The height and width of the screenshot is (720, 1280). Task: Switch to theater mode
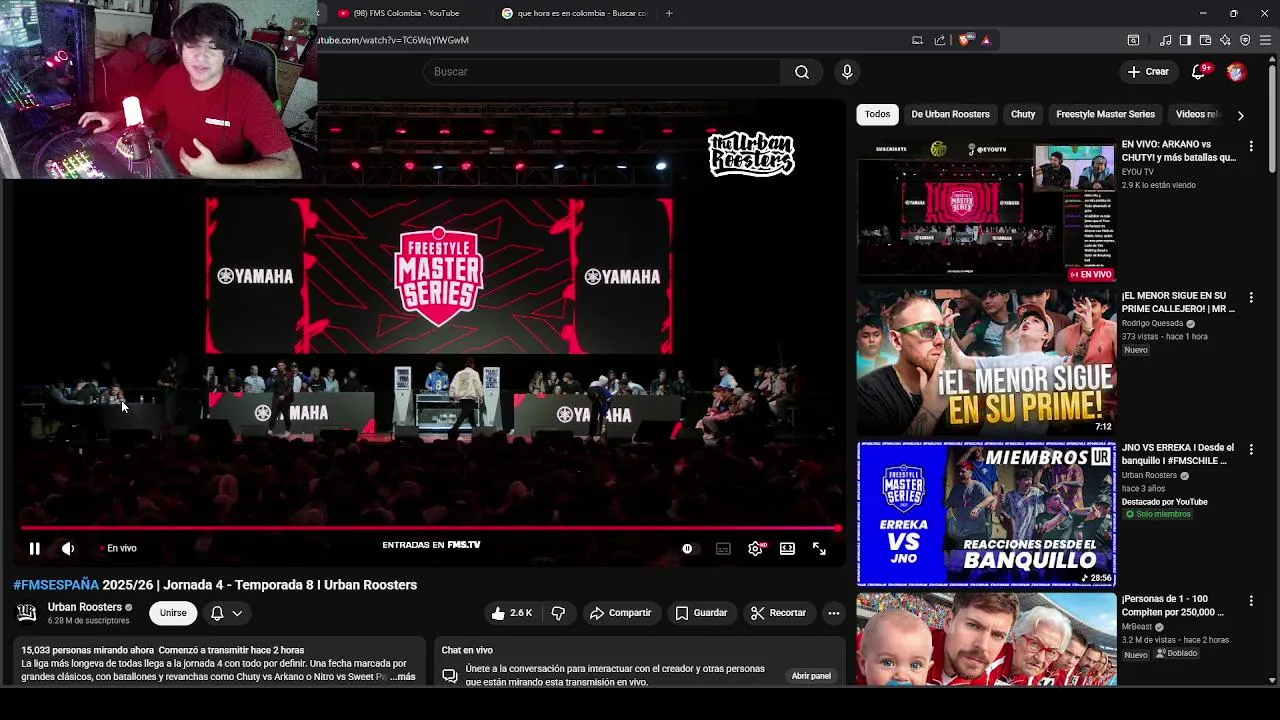(x=787, y=548)
